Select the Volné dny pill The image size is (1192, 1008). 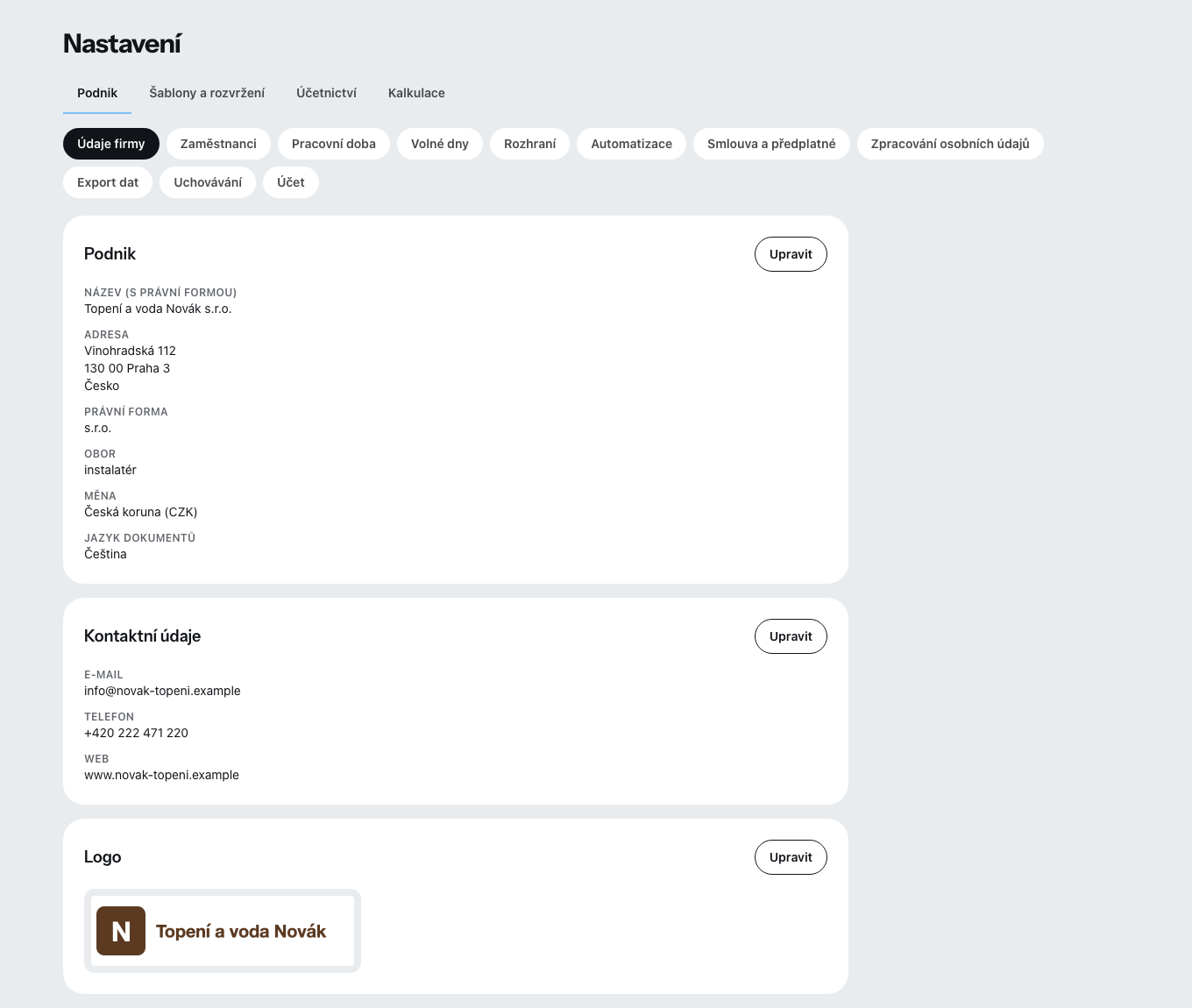[x=440, y=144]
